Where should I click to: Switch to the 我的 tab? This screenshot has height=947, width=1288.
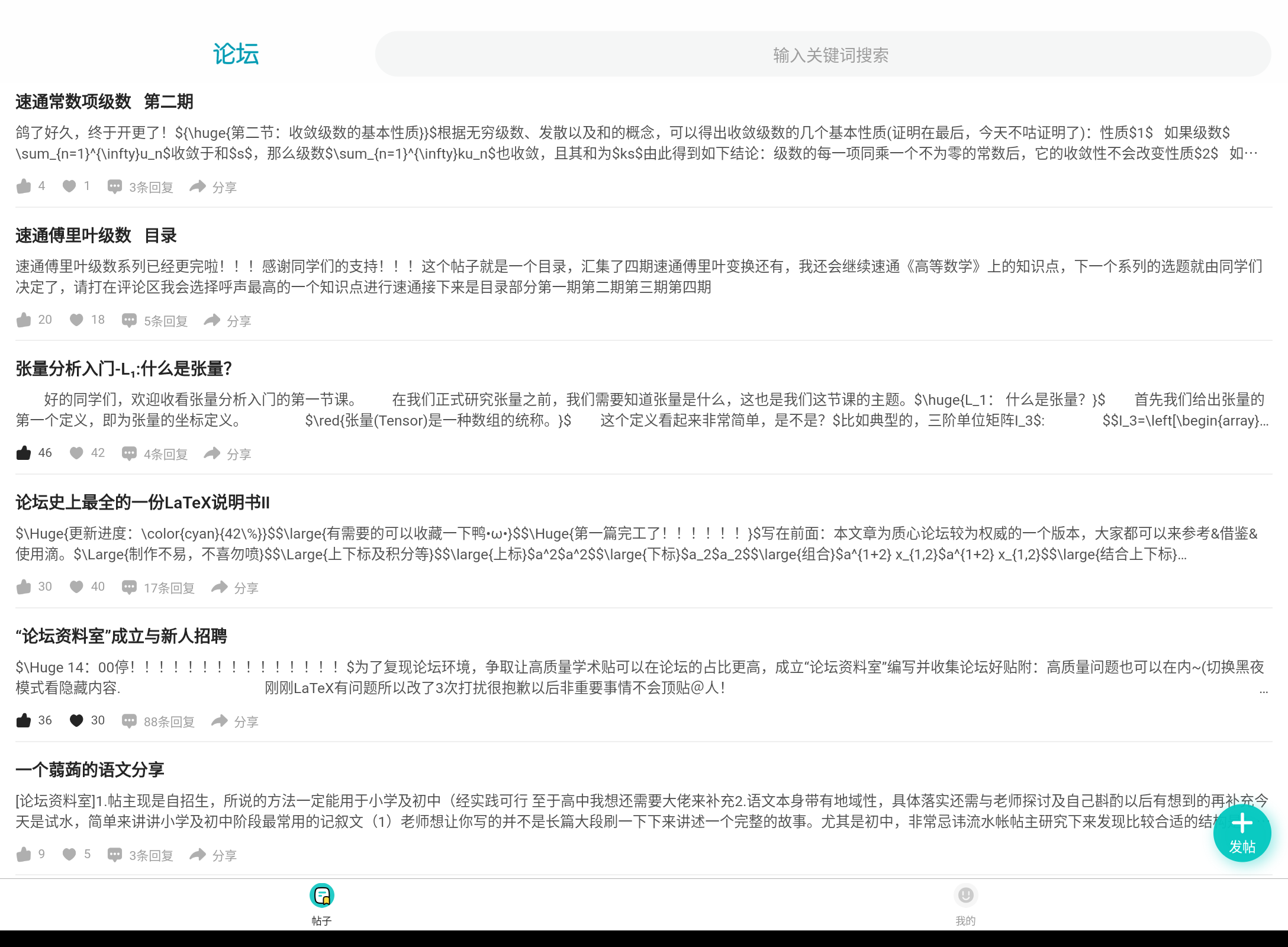(965, 904)
